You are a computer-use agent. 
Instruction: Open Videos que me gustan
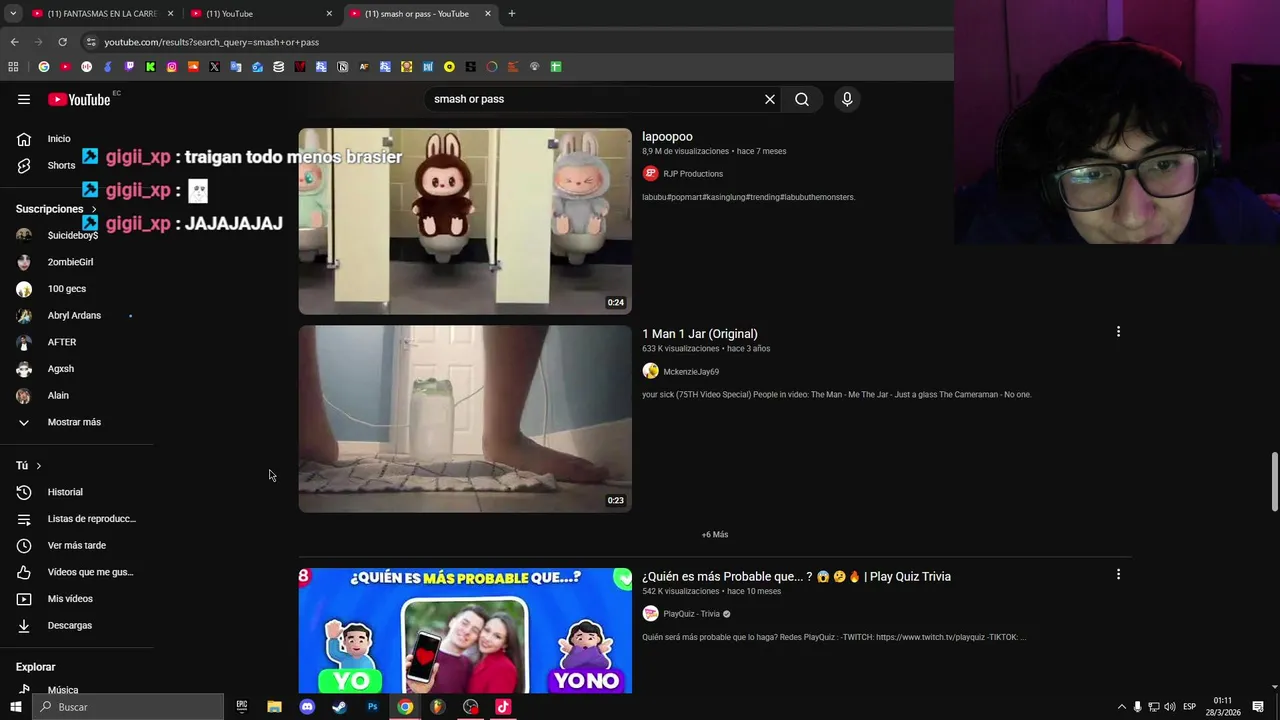click(90, 572)
